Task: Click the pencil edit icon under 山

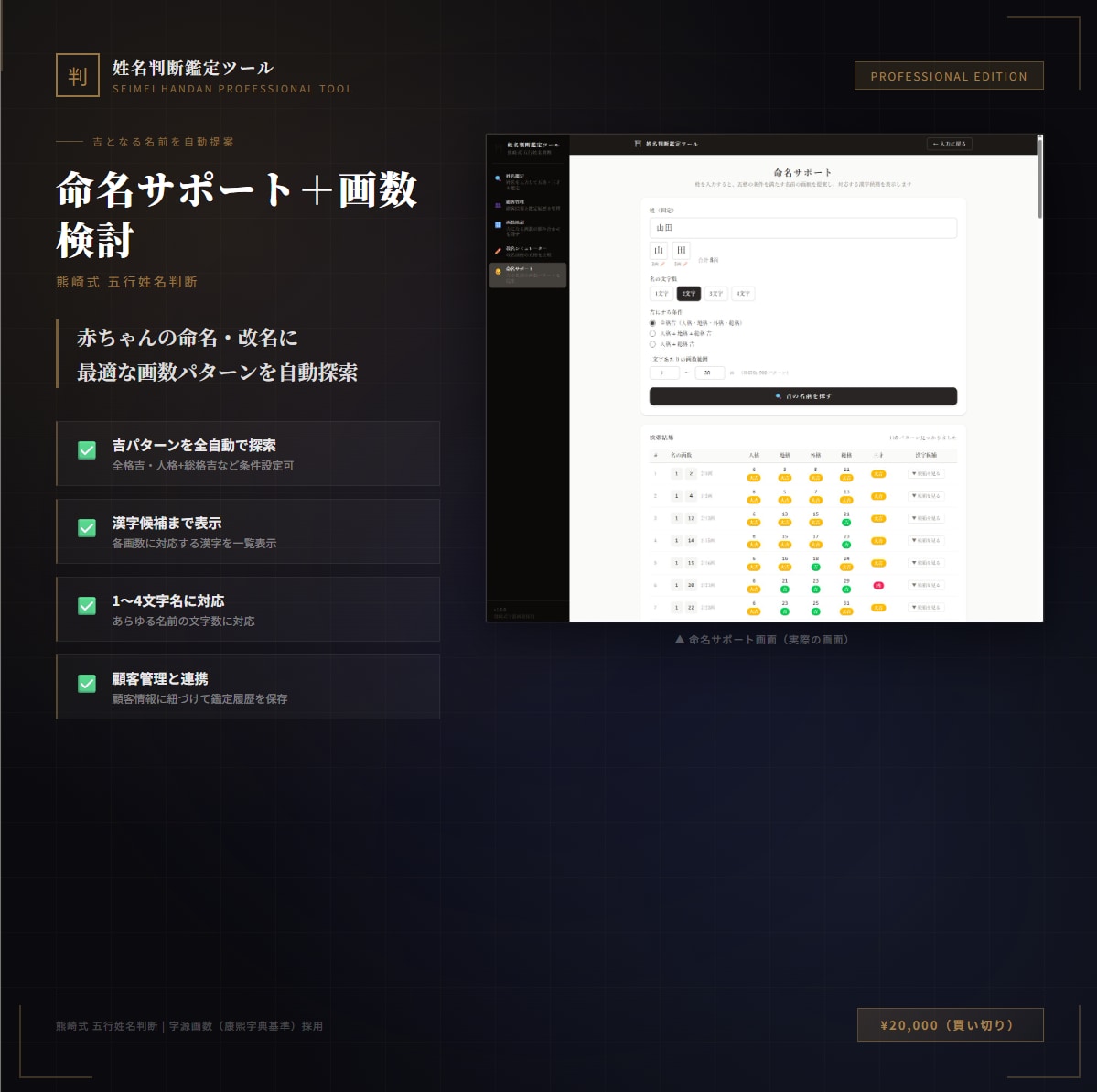Action: pyautogui.click(x=662, y=264)
